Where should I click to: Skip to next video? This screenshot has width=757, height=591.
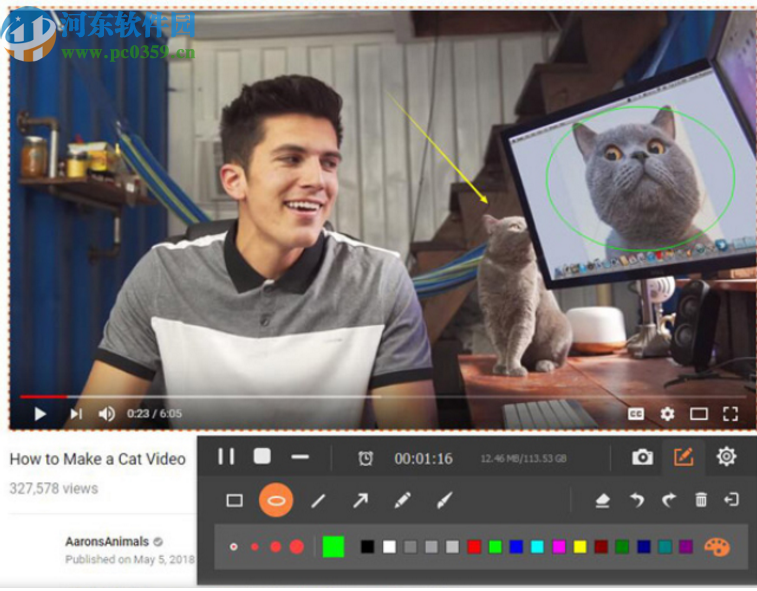pos(76,414)
